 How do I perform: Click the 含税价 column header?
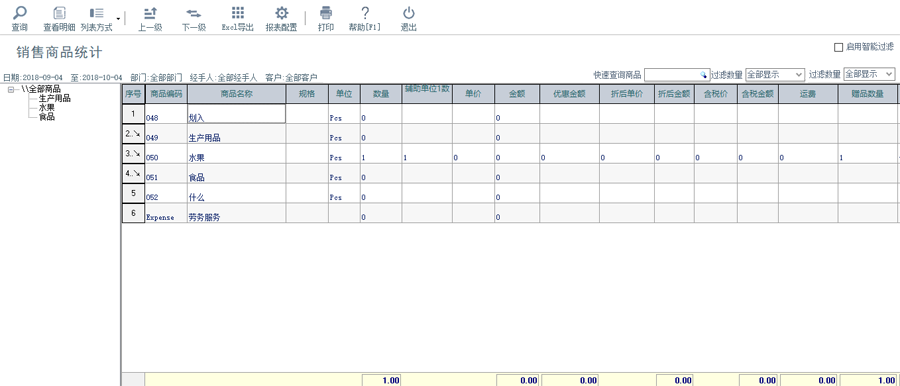click(716, 94)
